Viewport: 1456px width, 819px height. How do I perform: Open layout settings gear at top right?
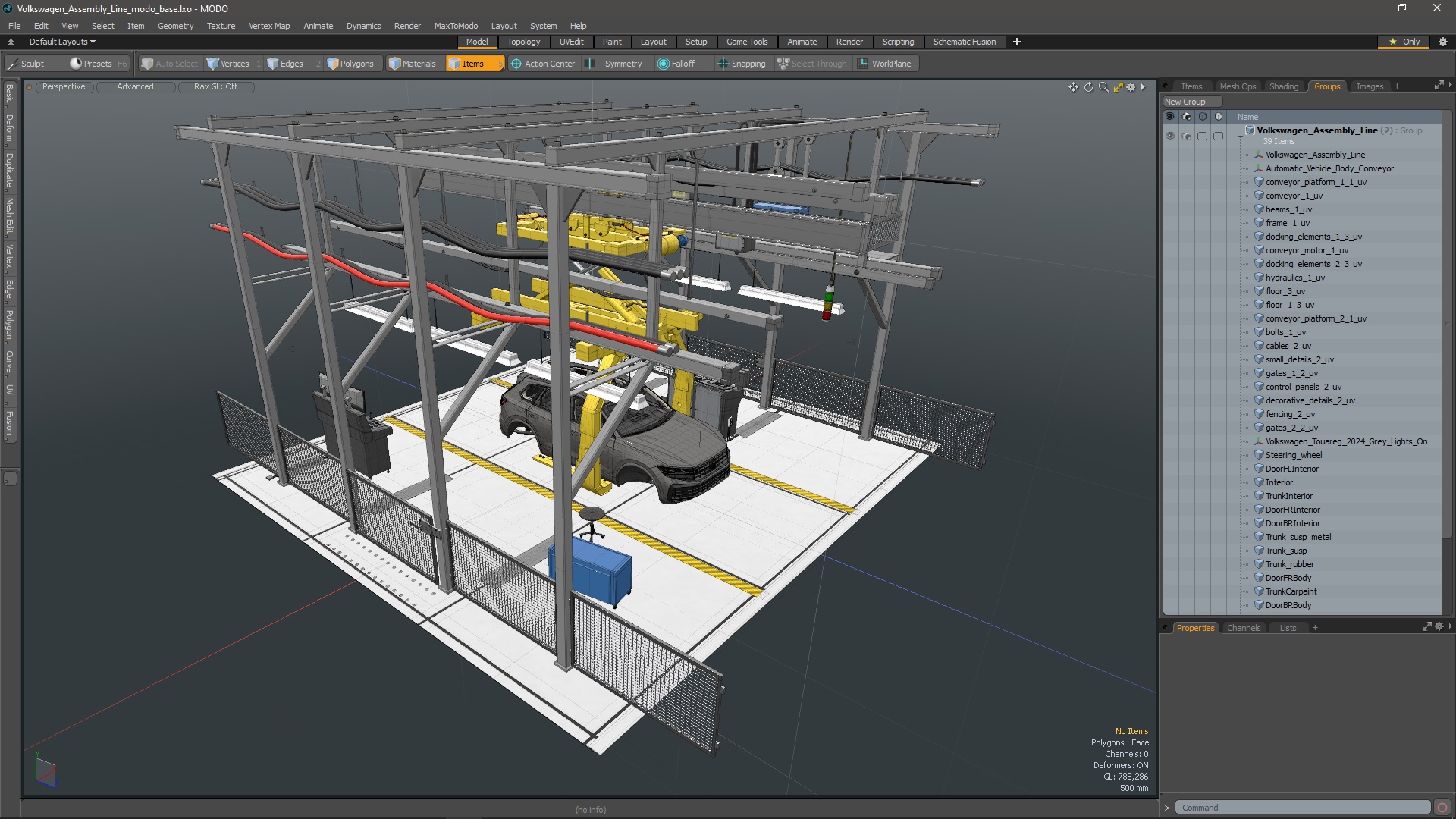click(x=1443, y=42)
